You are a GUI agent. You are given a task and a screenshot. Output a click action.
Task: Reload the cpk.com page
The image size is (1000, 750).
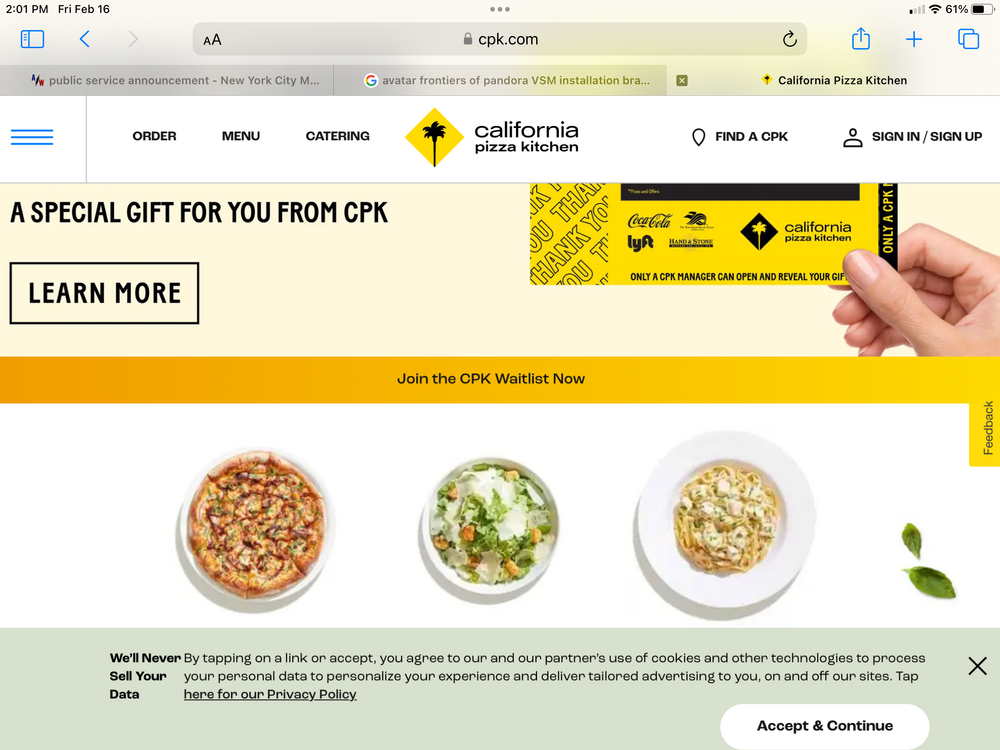pos(790,40)
